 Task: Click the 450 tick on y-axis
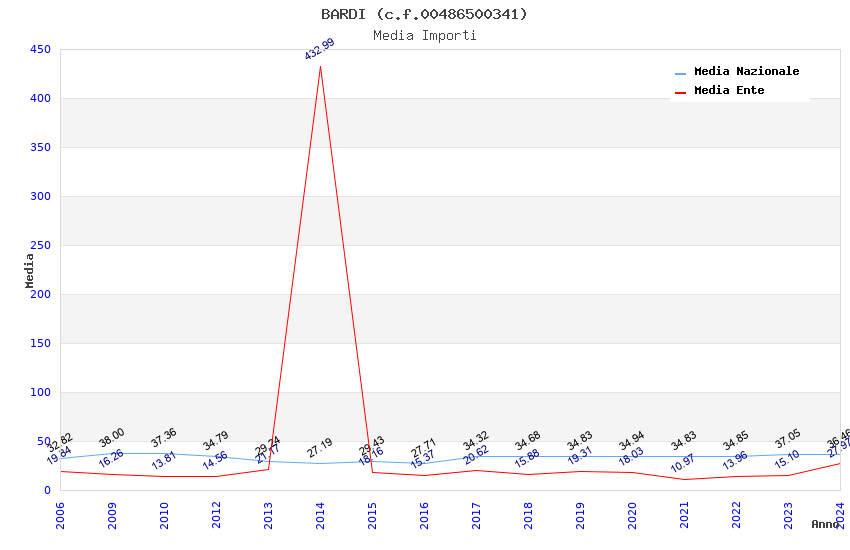[x=41, y=49]
